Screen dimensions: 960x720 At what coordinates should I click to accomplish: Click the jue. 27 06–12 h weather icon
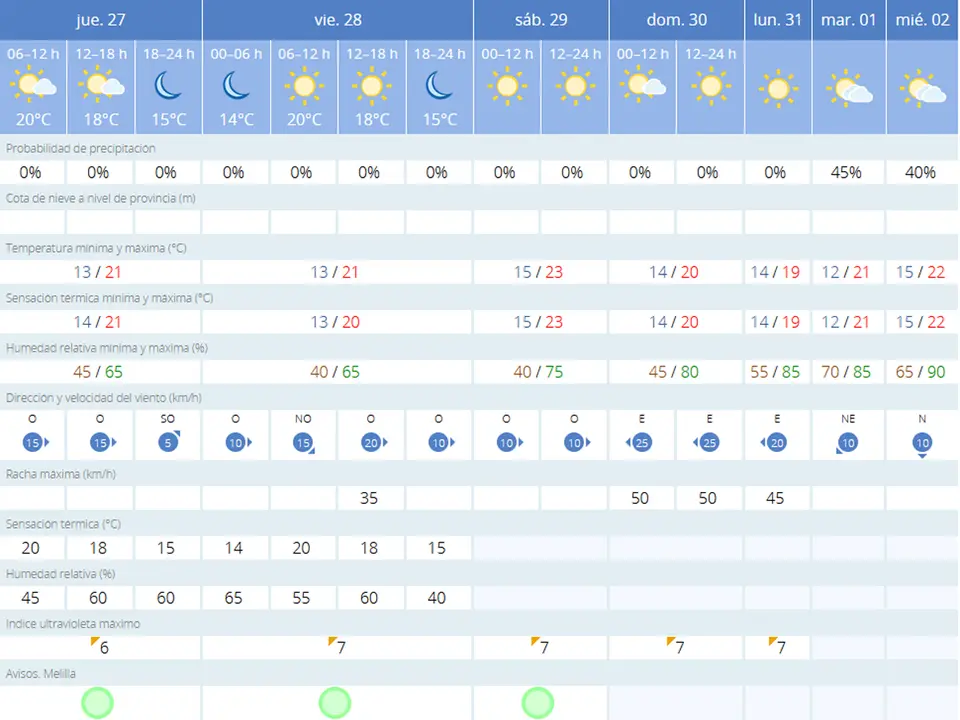click(34, 86)
